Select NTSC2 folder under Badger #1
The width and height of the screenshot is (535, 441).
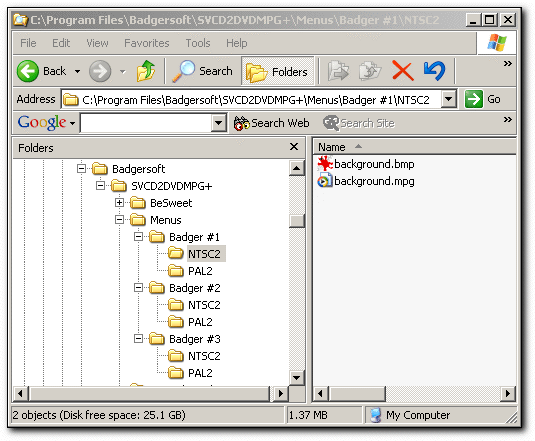tap(197, 253)
